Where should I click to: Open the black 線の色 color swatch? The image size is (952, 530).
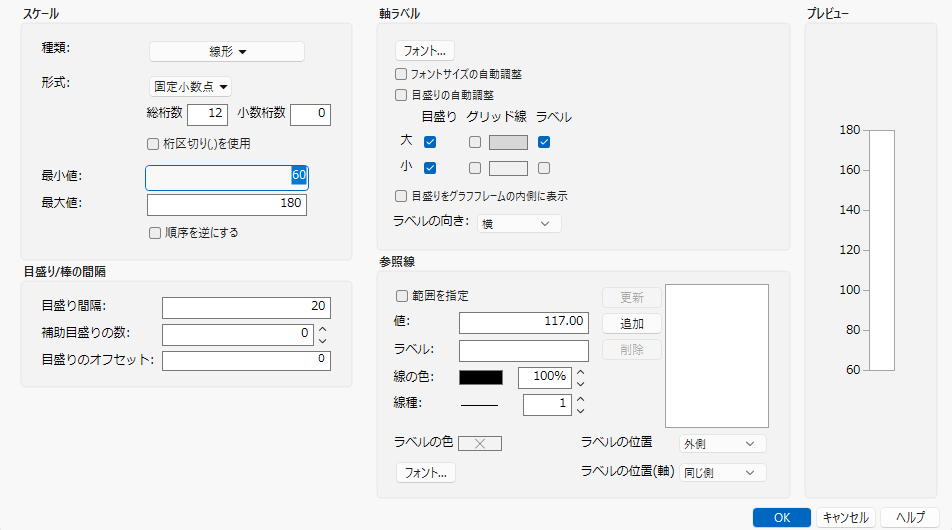pyautogui.click(x=480, y=378)
